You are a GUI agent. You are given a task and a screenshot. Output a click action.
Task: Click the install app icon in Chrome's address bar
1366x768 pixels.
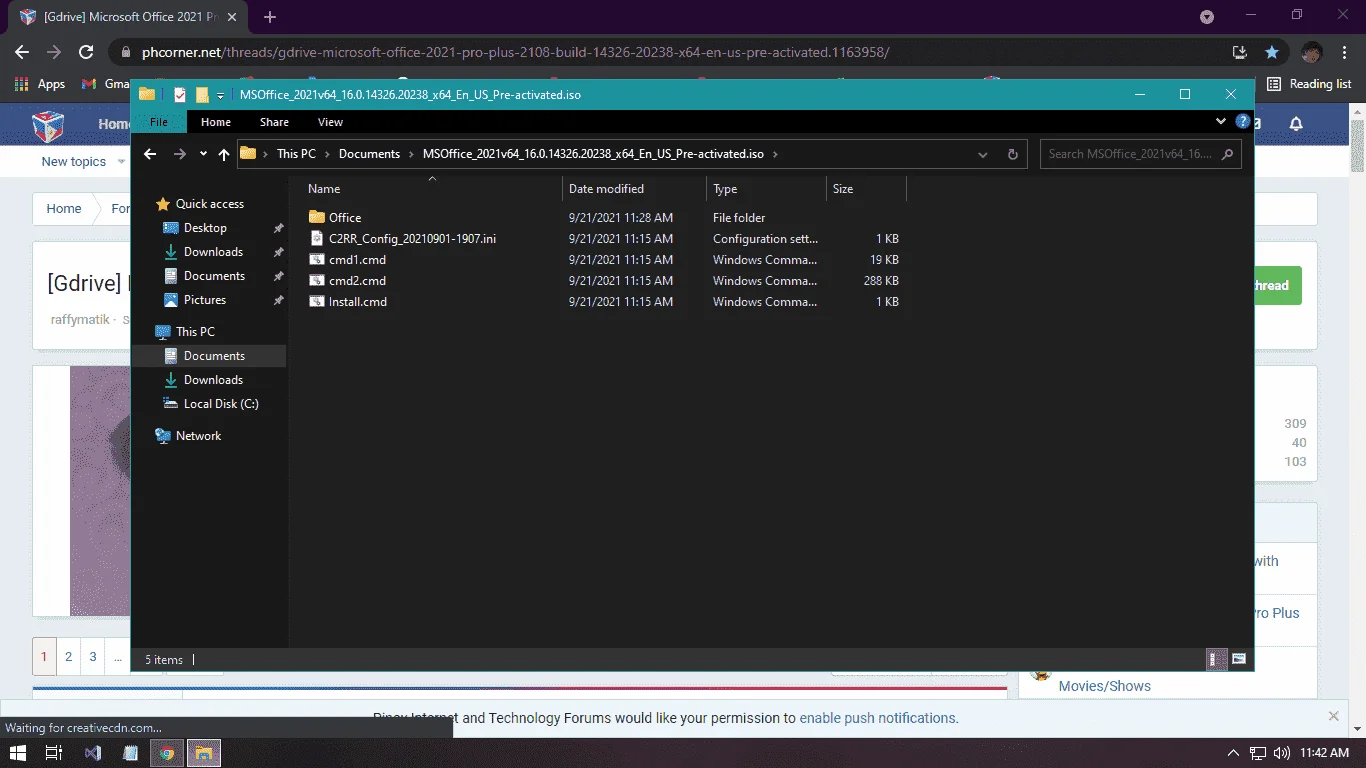pos(1240,52)
